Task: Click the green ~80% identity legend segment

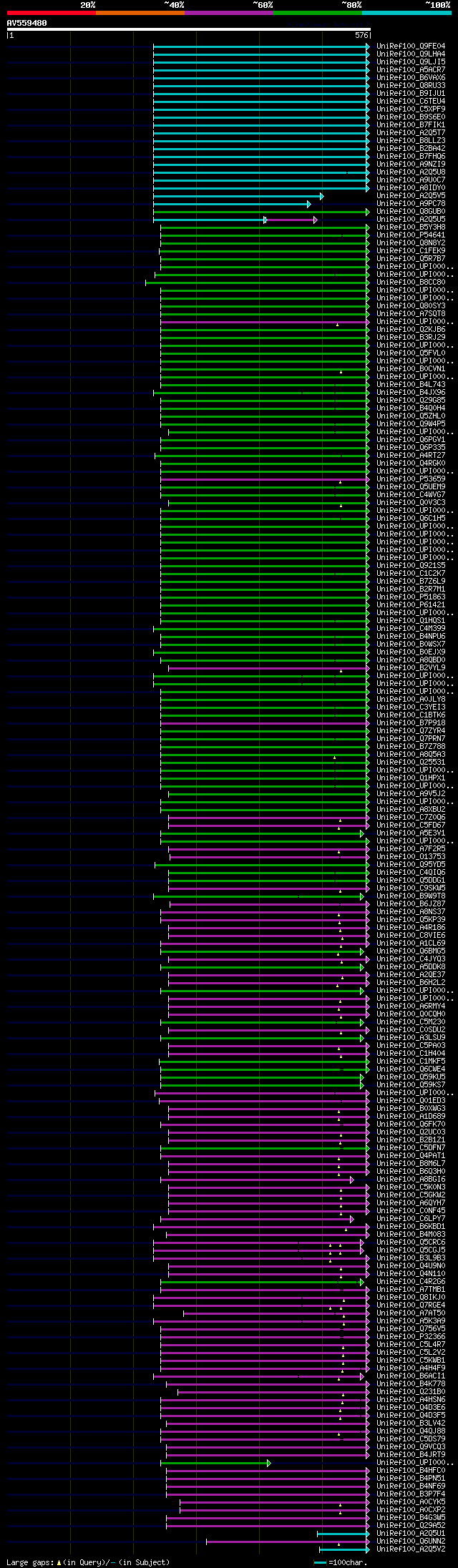Action: pos(318,13)
